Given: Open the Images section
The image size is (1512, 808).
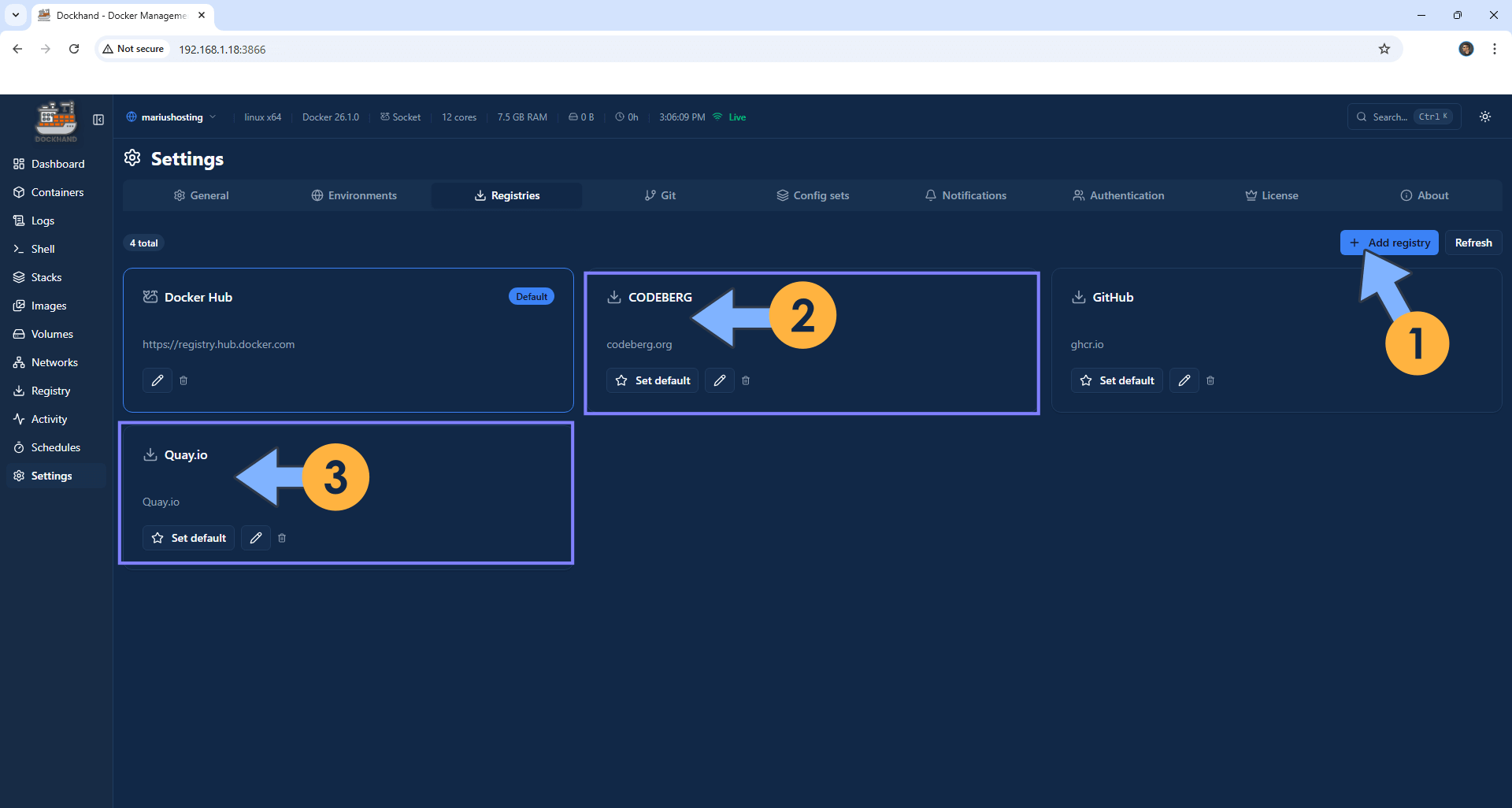Looking at the screenshot, I should click(x=48, y=305).
